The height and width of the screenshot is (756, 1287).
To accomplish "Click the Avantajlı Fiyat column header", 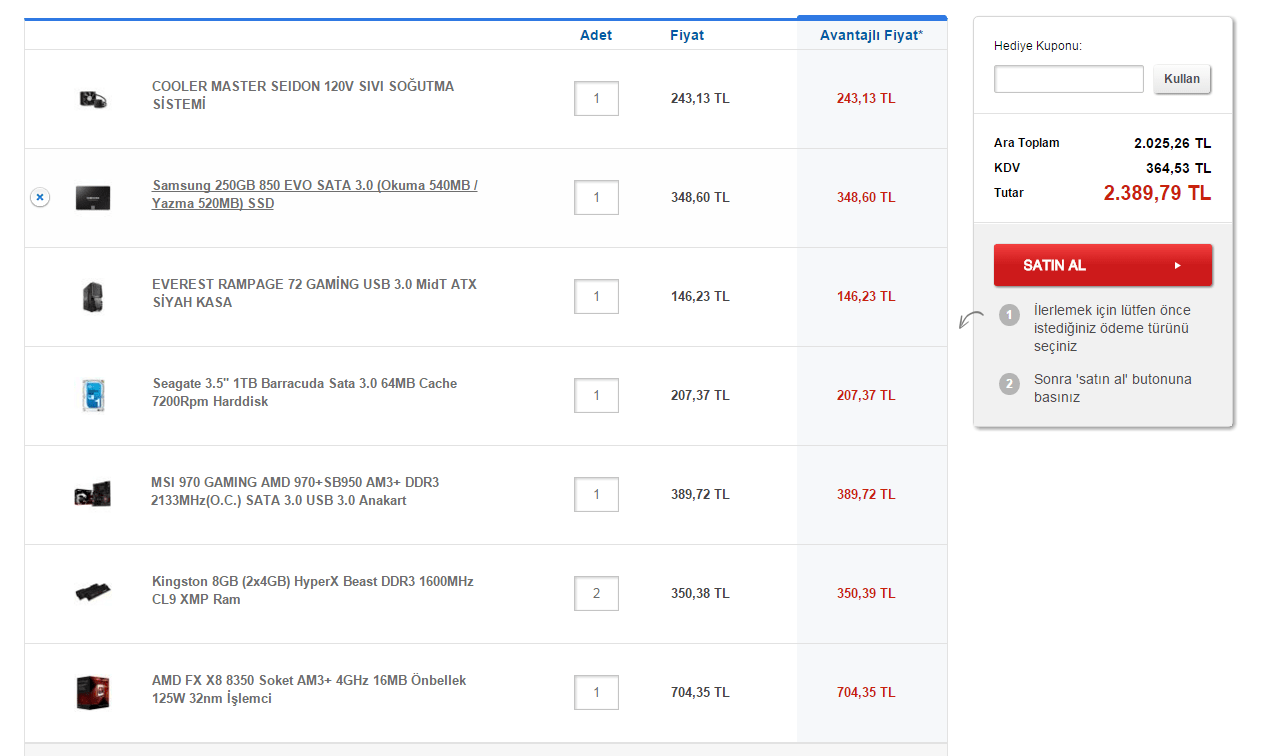I will click(871, 35).
